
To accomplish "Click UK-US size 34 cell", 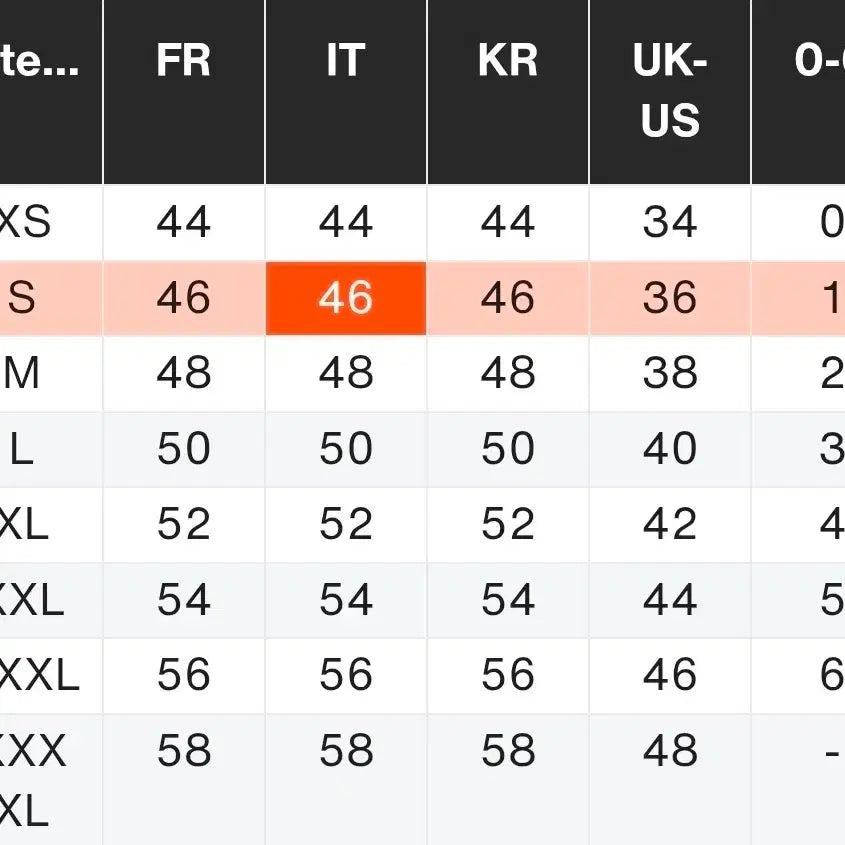I will pyautogui.click(x=670, y=222).
